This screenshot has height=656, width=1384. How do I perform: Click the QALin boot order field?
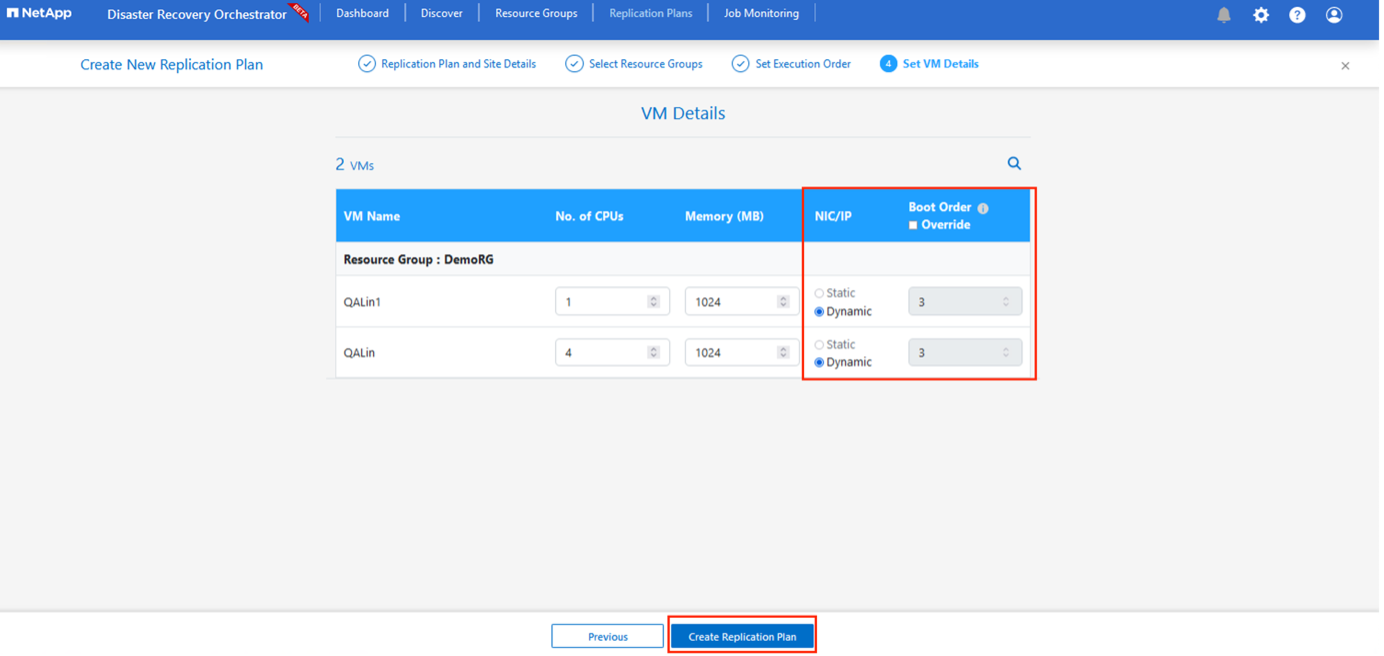point(965,352)
